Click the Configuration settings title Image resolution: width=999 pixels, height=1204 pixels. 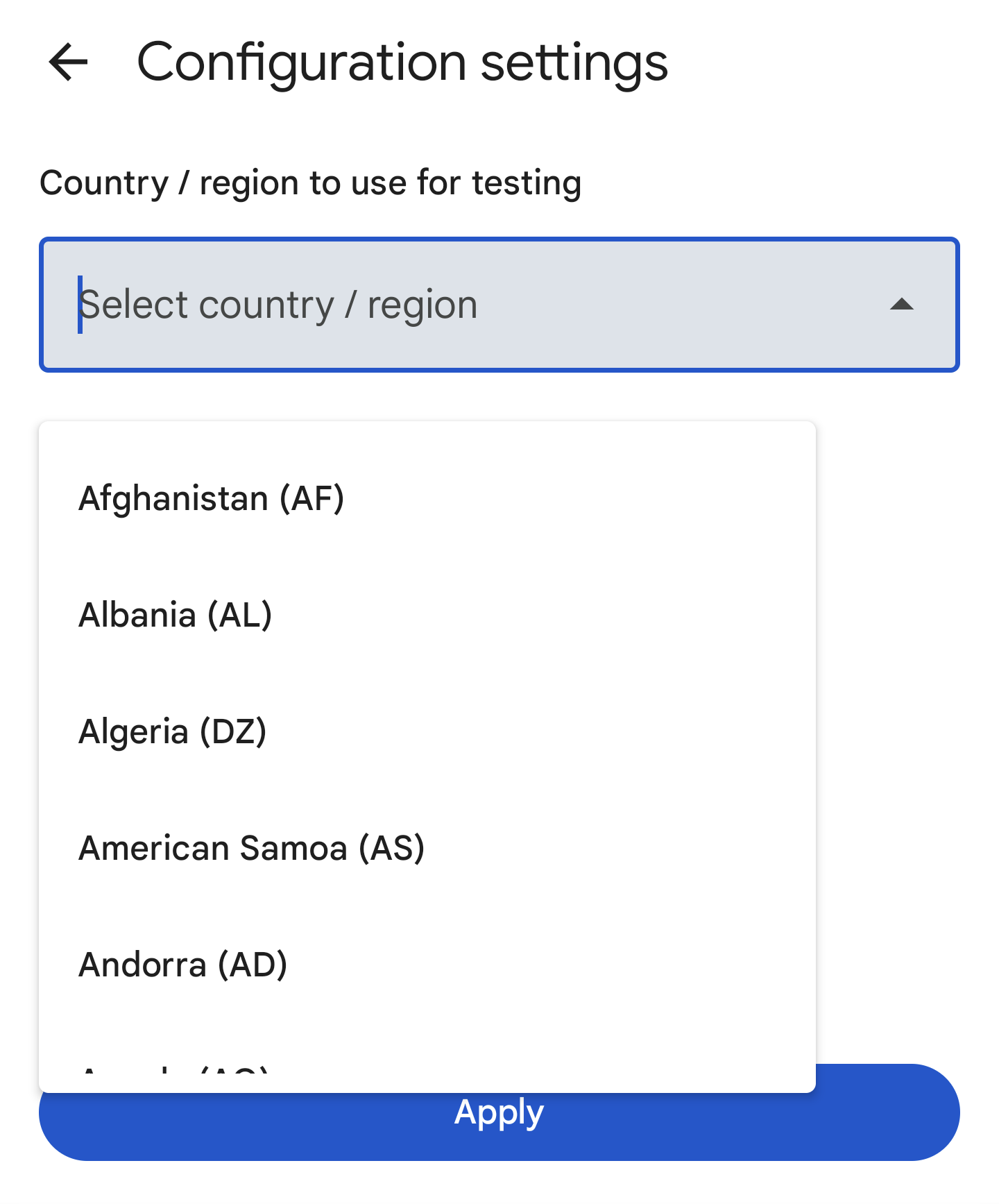402,62
